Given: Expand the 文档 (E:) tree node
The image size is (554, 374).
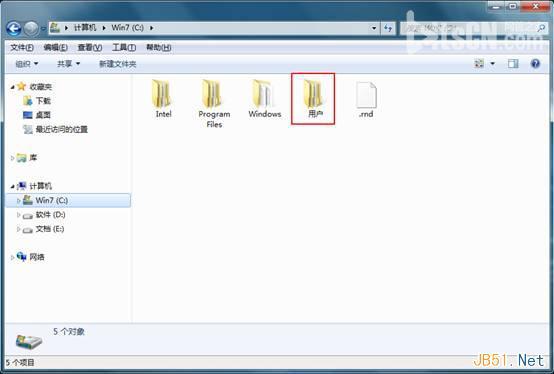Looking at the screenshot, I should [19, 229].
